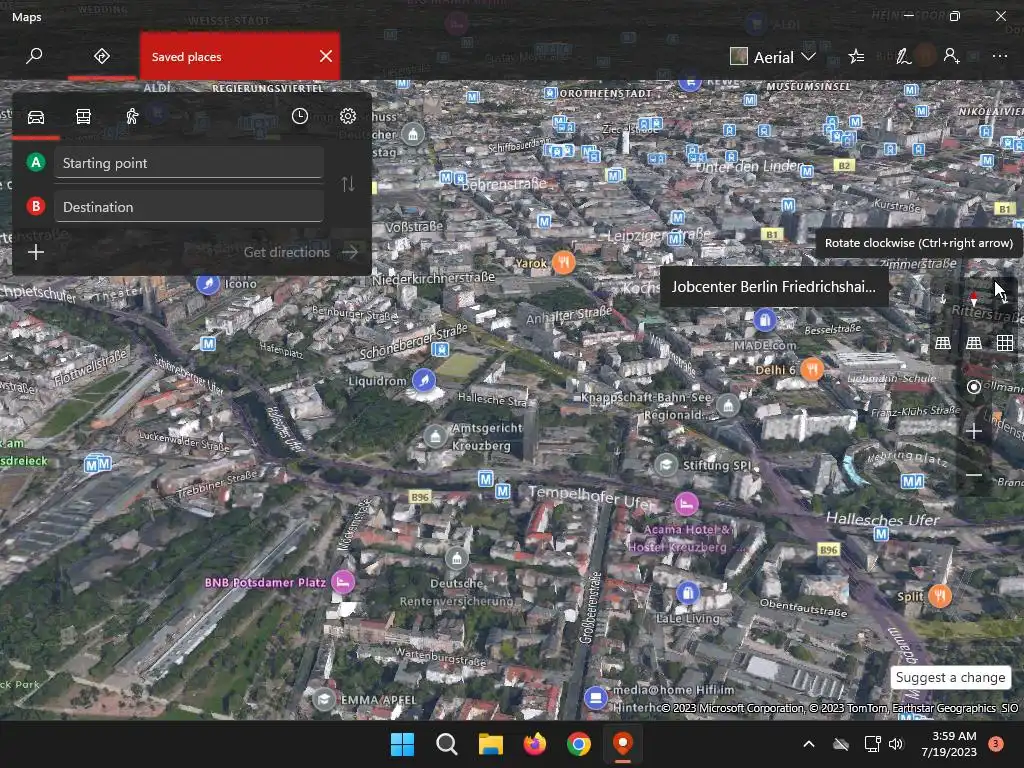Viewport: 1024px width, 768px height.
Task: Open route options gear icon
Action: (x=348, y=116)
